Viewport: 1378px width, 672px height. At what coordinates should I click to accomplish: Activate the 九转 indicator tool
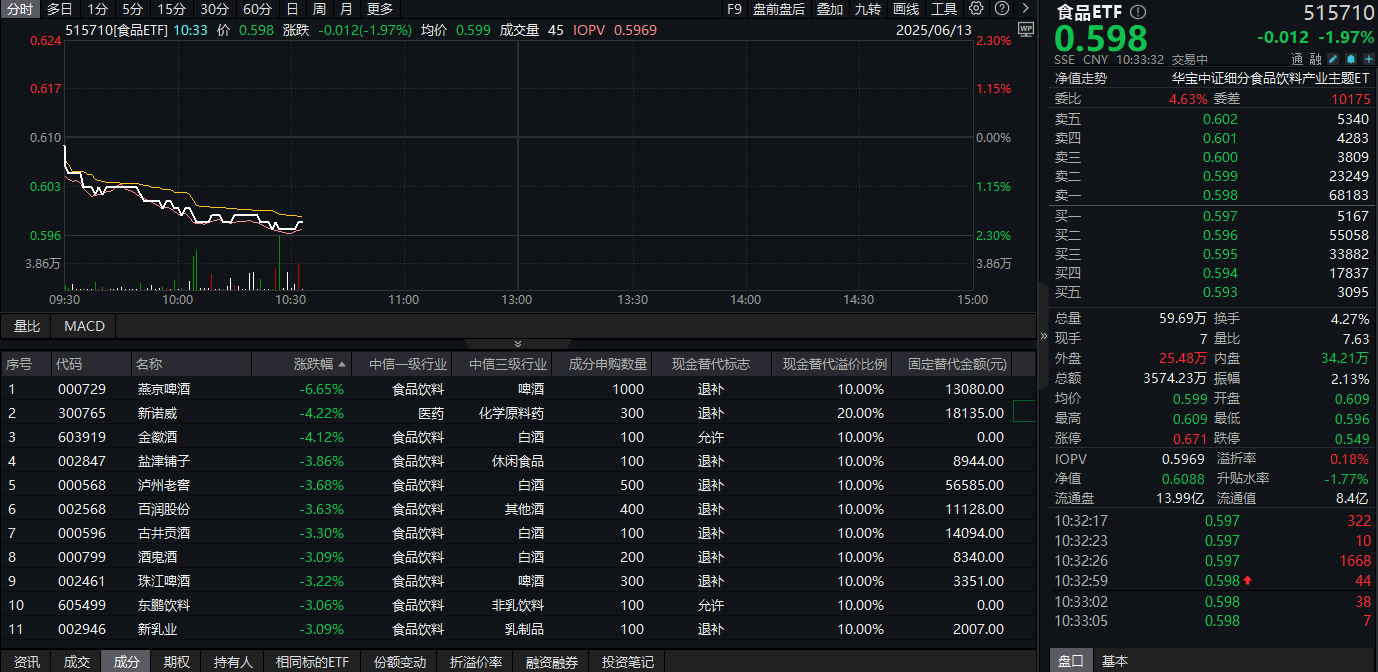coord(868,8)
